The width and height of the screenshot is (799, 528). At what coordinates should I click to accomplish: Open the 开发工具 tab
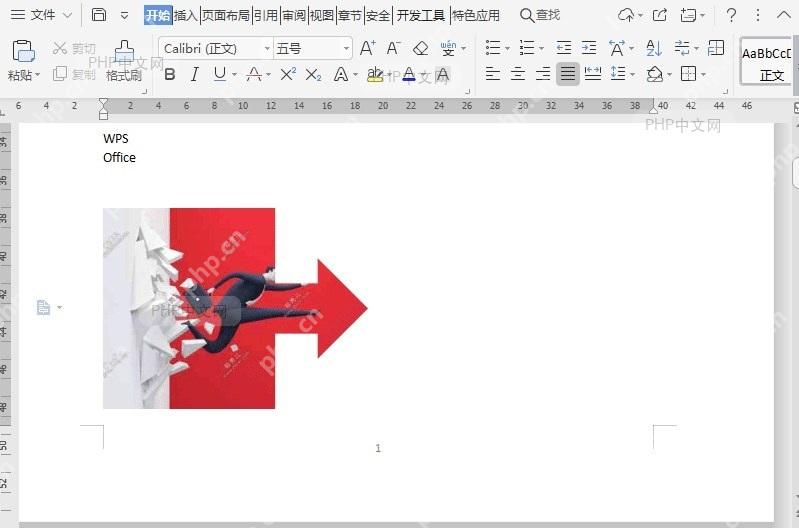tap(420, 15)
